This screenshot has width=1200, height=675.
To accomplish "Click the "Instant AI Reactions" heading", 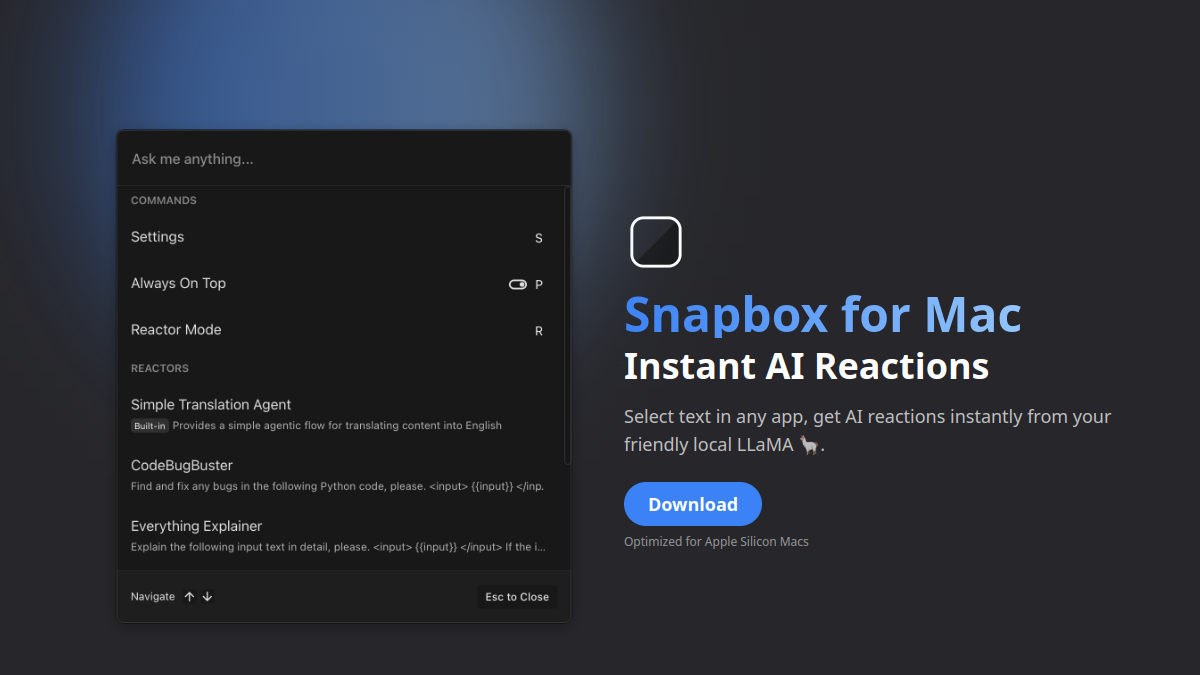I will point(807,366).
